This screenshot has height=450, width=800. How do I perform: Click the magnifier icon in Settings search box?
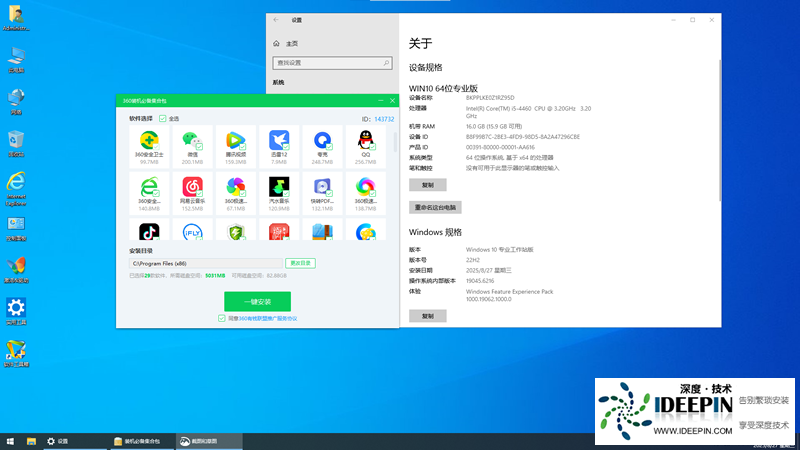386,63
